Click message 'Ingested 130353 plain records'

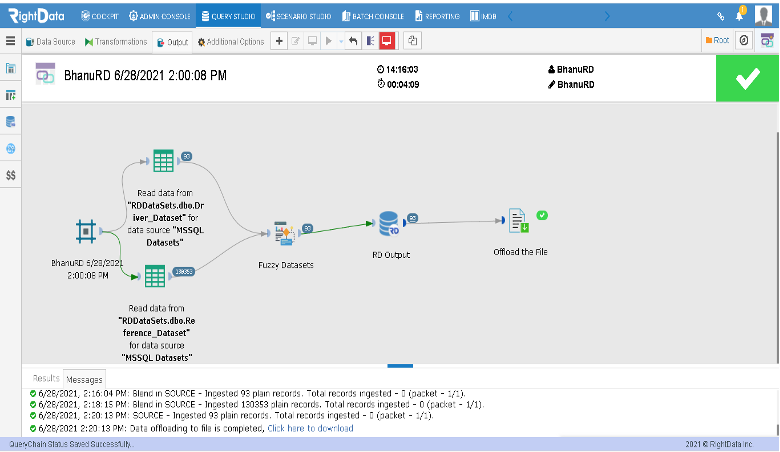coord(259,405)
